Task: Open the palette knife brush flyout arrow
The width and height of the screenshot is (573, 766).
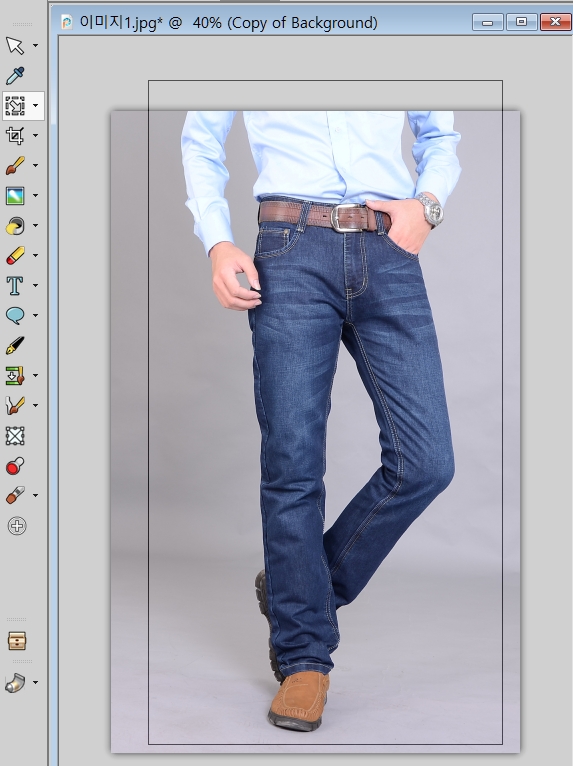Action: click(x=36, y=405)
